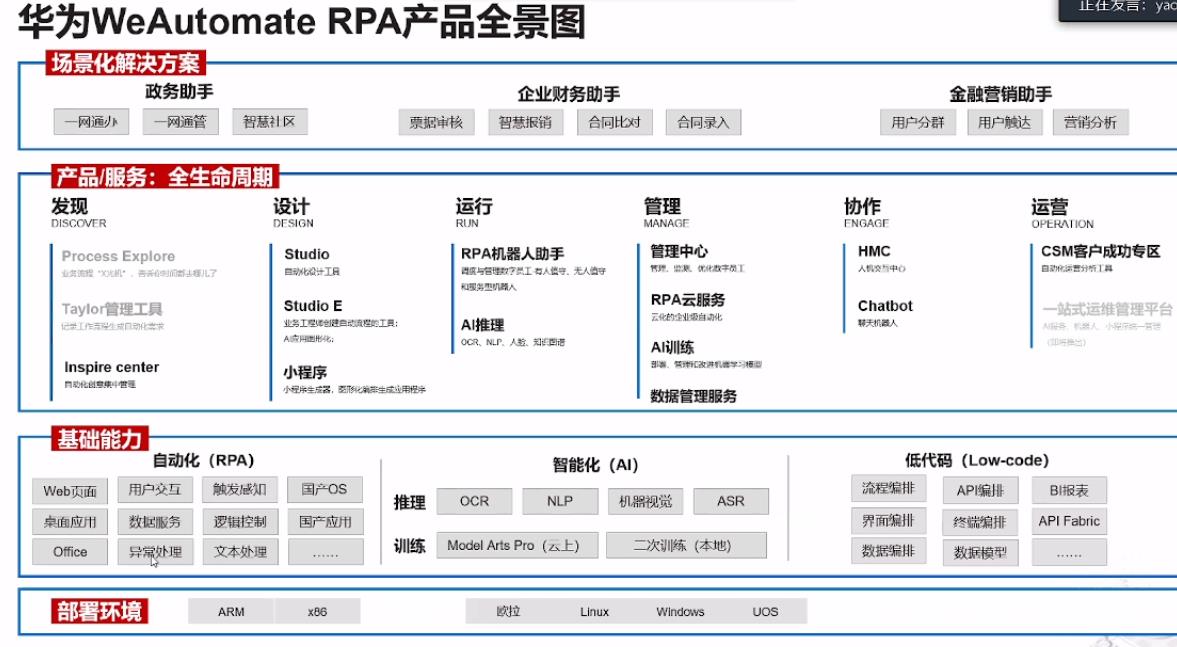Select the 营销分析 box
This screenshot has width=1177, height=647.
click(x=1090, y=123)
